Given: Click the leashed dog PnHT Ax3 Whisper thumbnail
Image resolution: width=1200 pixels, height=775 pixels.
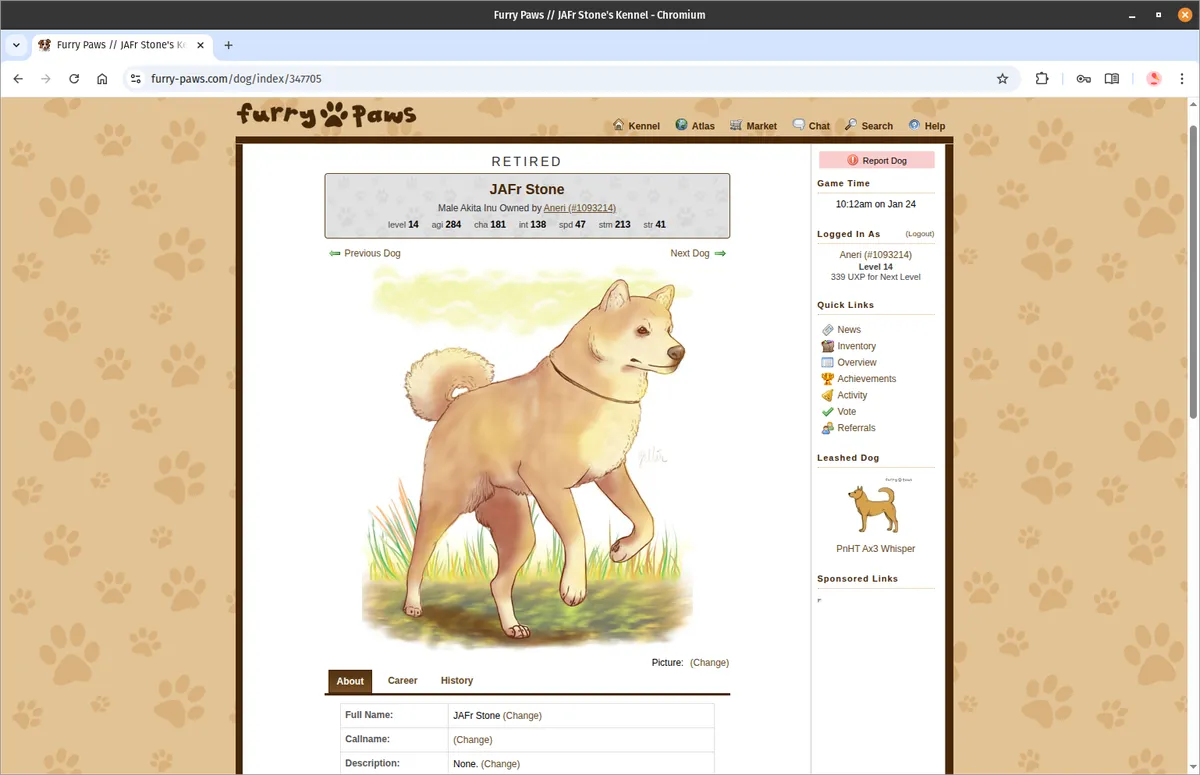Looking at the screenshot, I should [x=874, y=508].
